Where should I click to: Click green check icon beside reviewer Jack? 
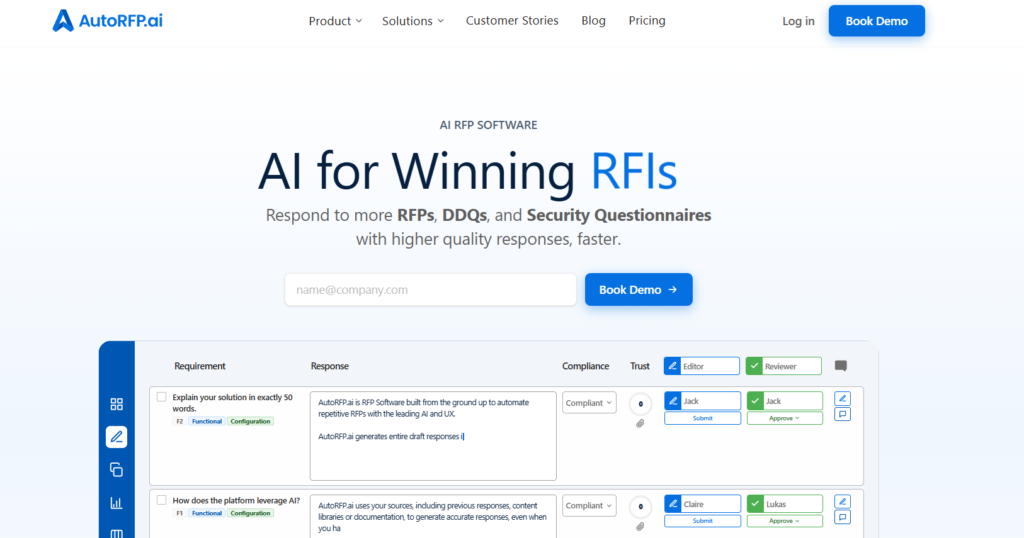coord(756,401)
